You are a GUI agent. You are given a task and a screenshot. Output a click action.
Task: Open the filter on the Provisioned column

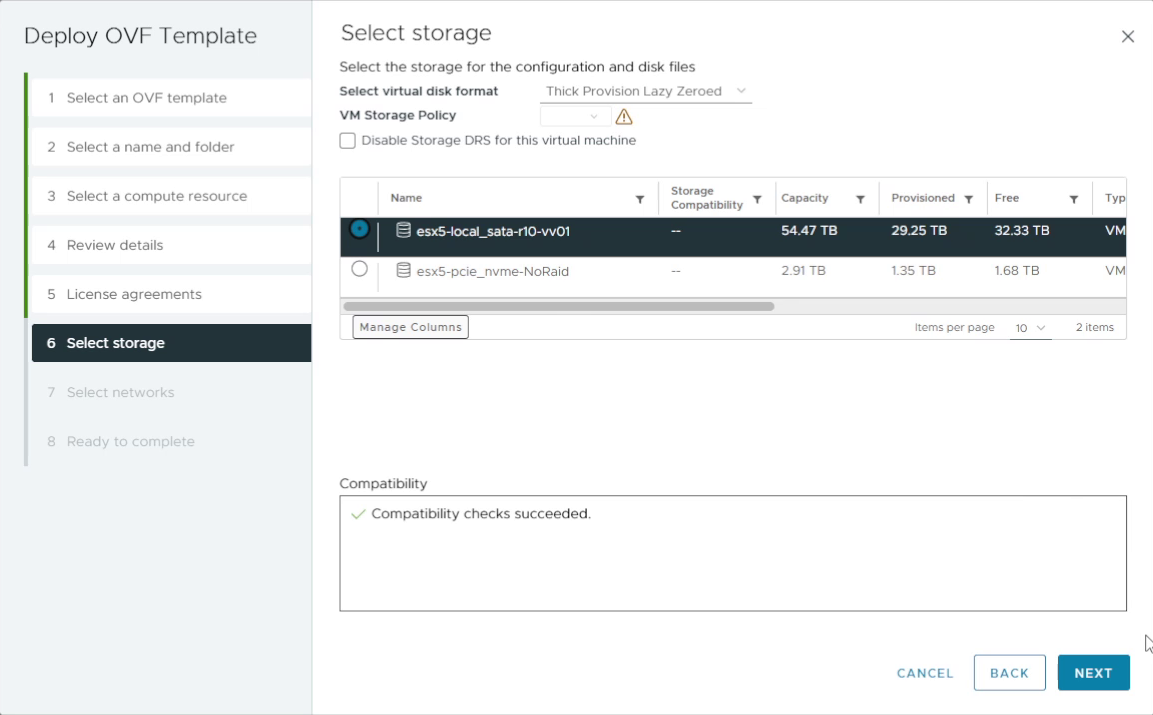pyautogui.click(x=969, y=198)
